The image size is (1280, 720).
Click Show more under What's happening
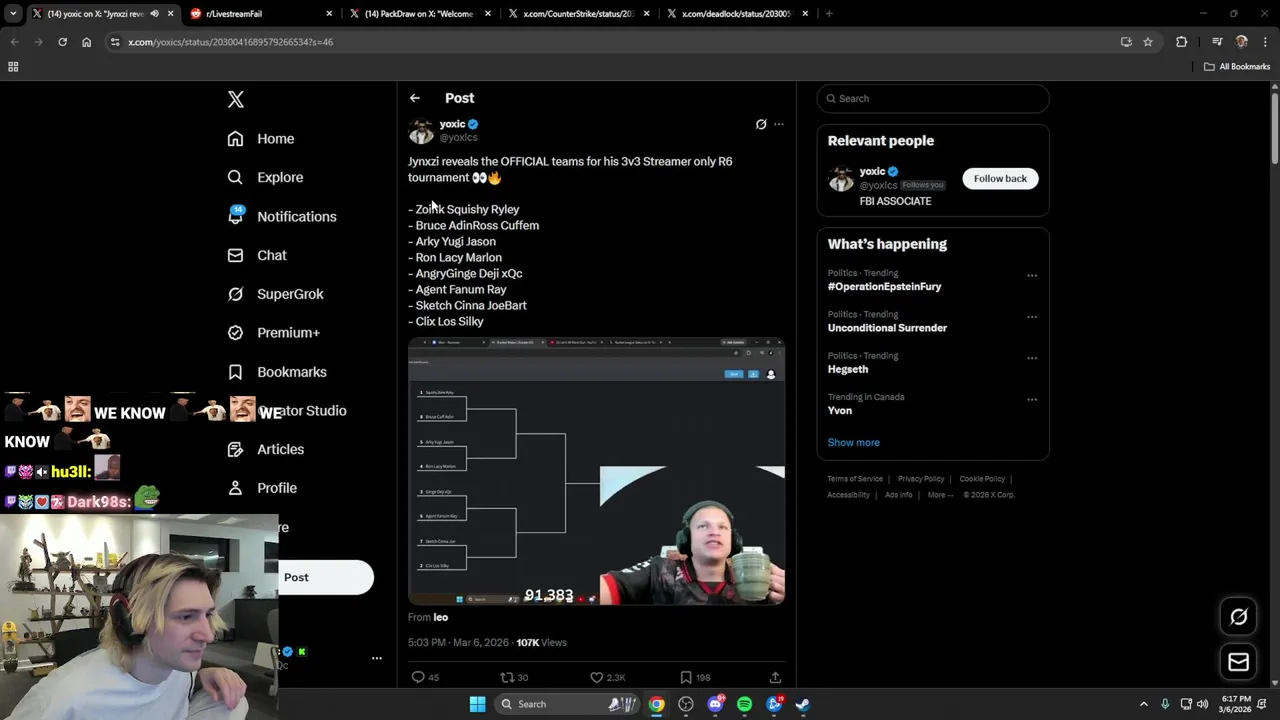pos(853,442)
